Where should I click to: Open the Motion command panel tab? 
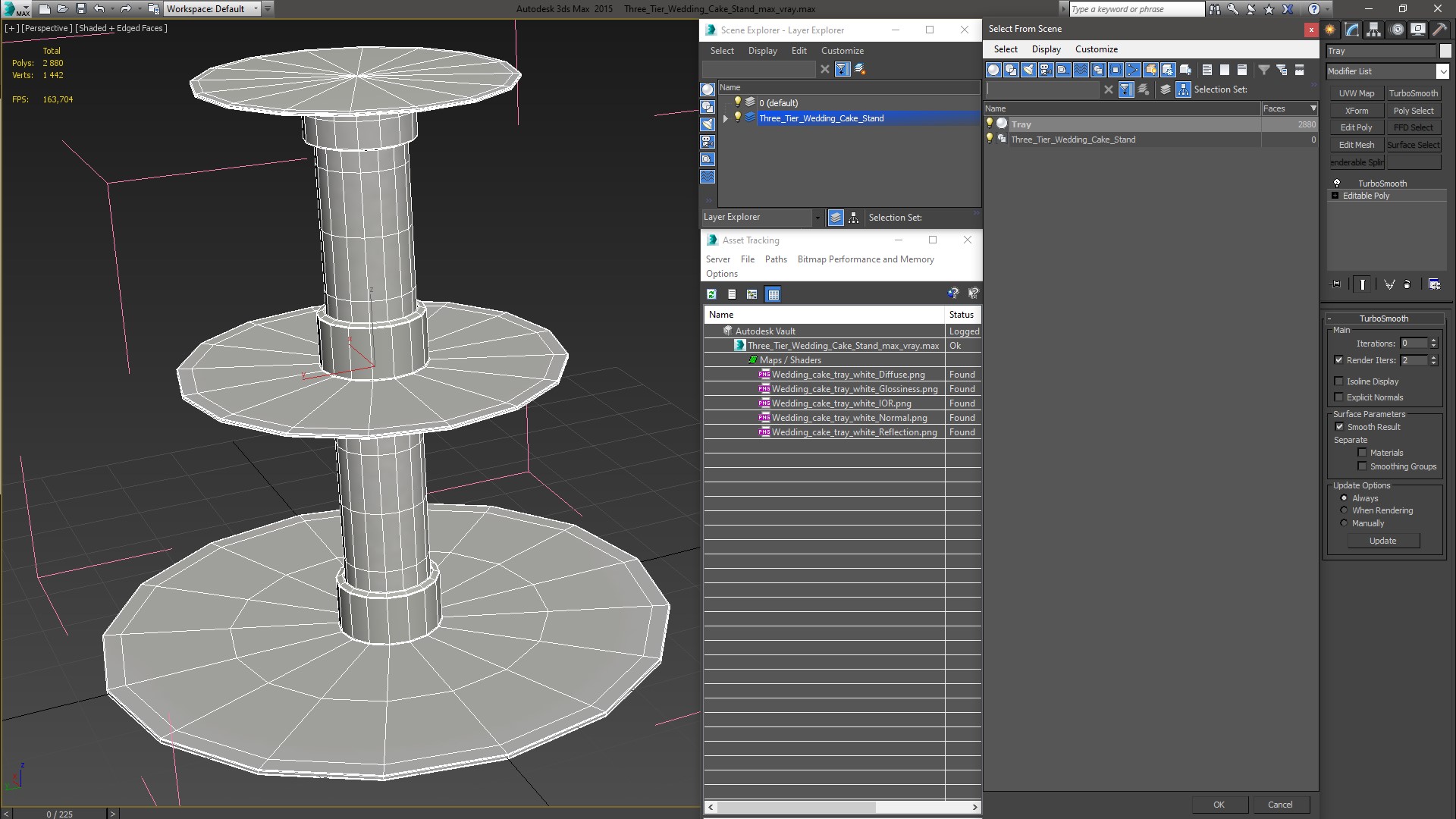1397,30
